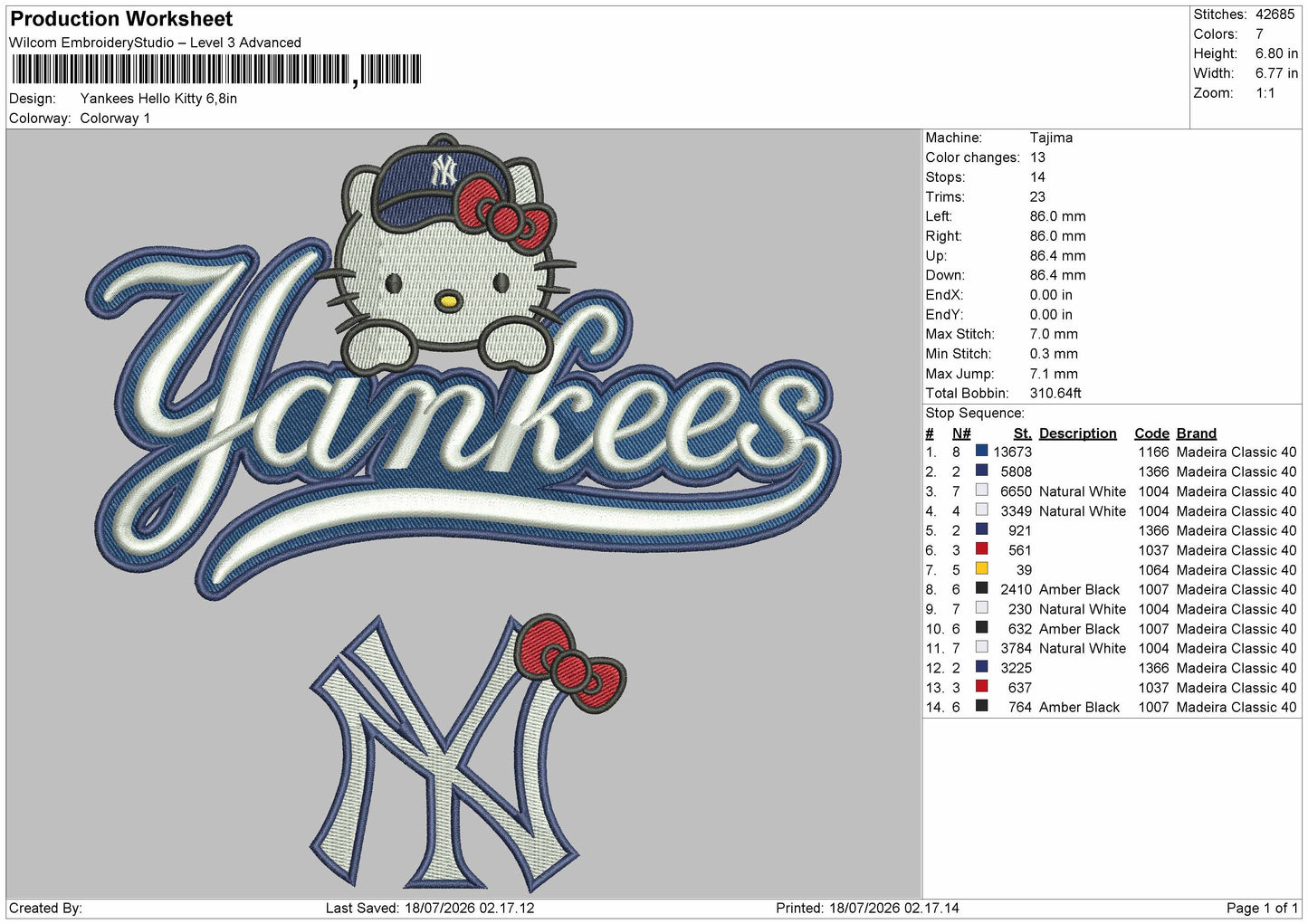This screenshot has height=924, width=1308.
Task: Click the Min Stitch value 0.3 mm
Action: click(1054, 354)
